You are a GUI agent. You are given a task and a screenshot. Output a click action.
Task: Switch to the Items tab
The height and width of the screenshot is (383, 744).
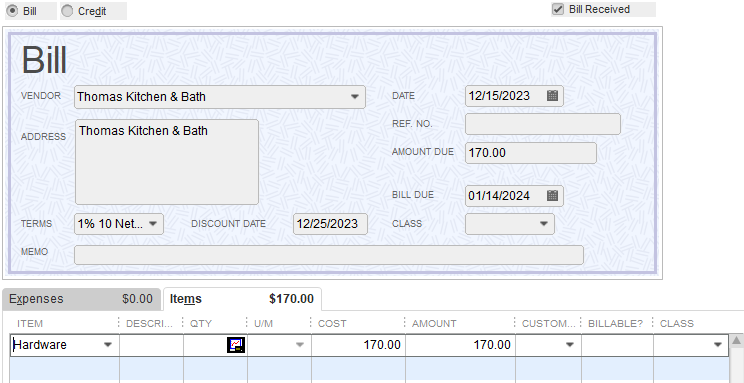pos(242,299)
